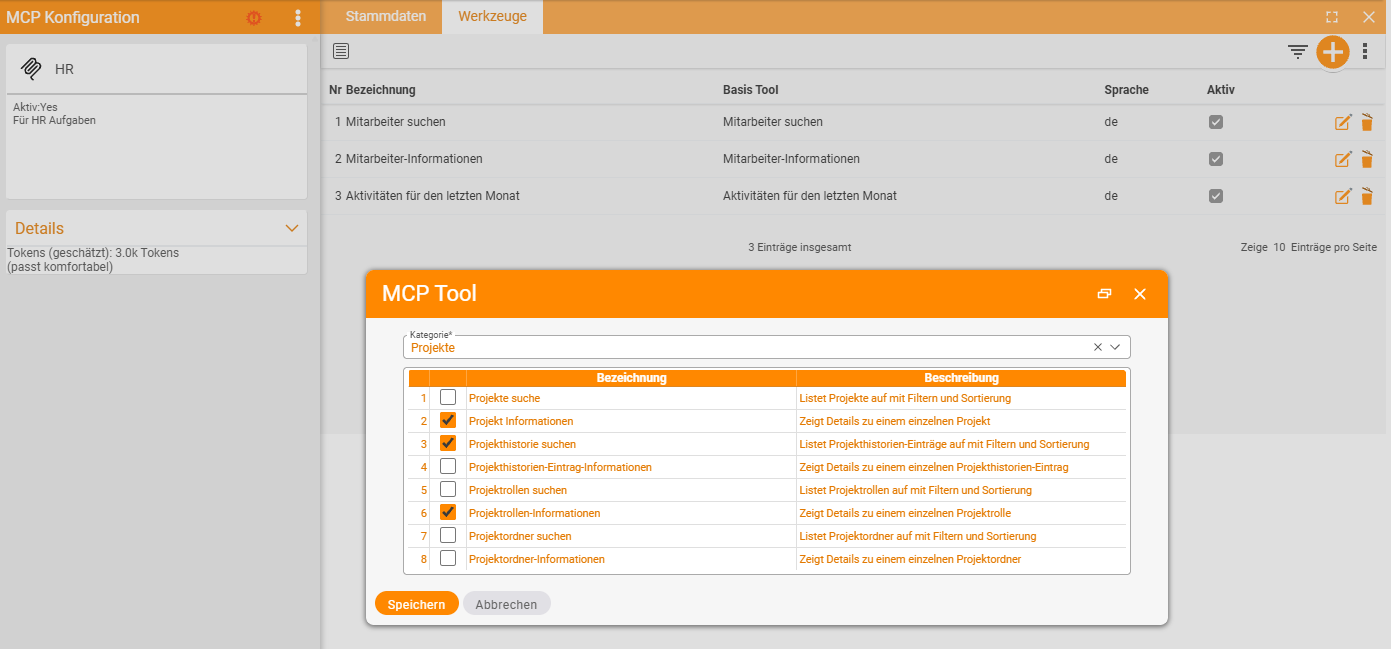Edit the Aktivitäten für den letzten Monat row

[1343, 196]
